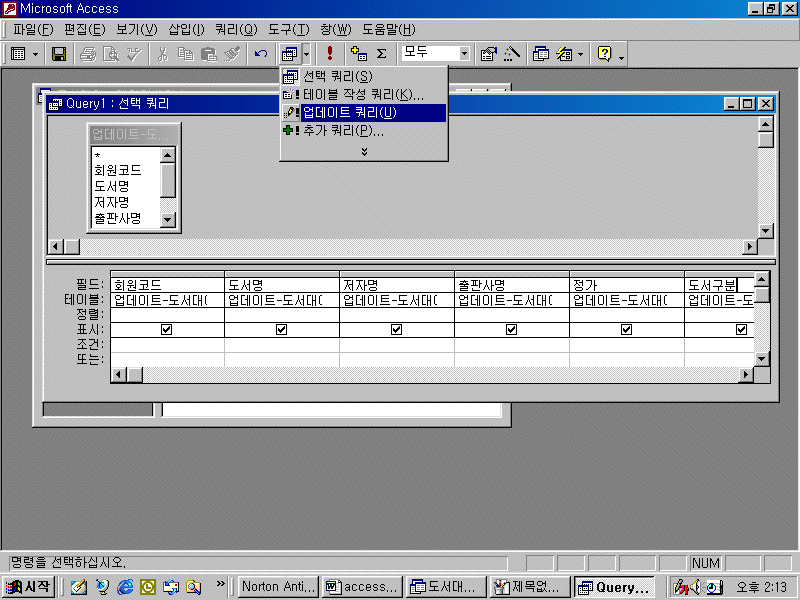Click the 정렬 cell under 도서명
The width and height of the screenshot is (800, 600).
click(282, 315)
